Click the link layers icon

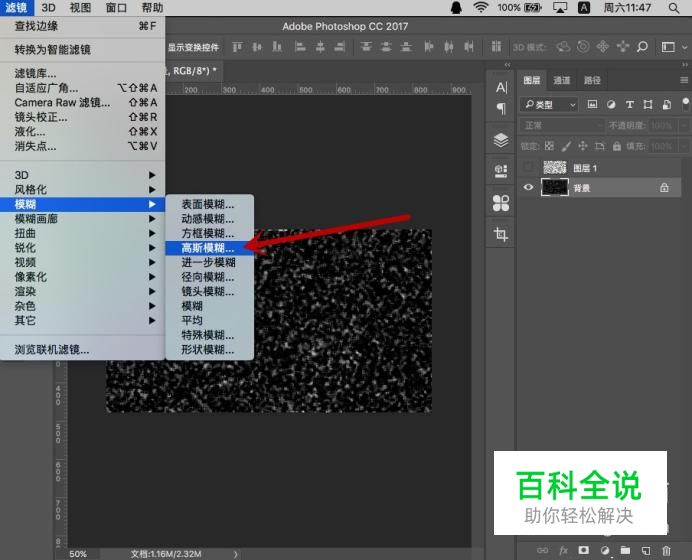(542, 550)
